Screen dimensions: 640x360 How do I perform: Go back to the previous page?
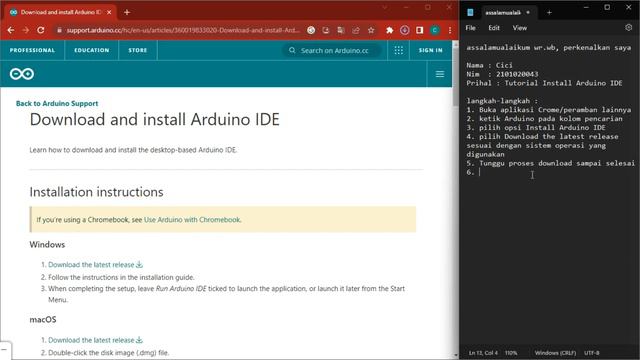[x=11, y=30]
